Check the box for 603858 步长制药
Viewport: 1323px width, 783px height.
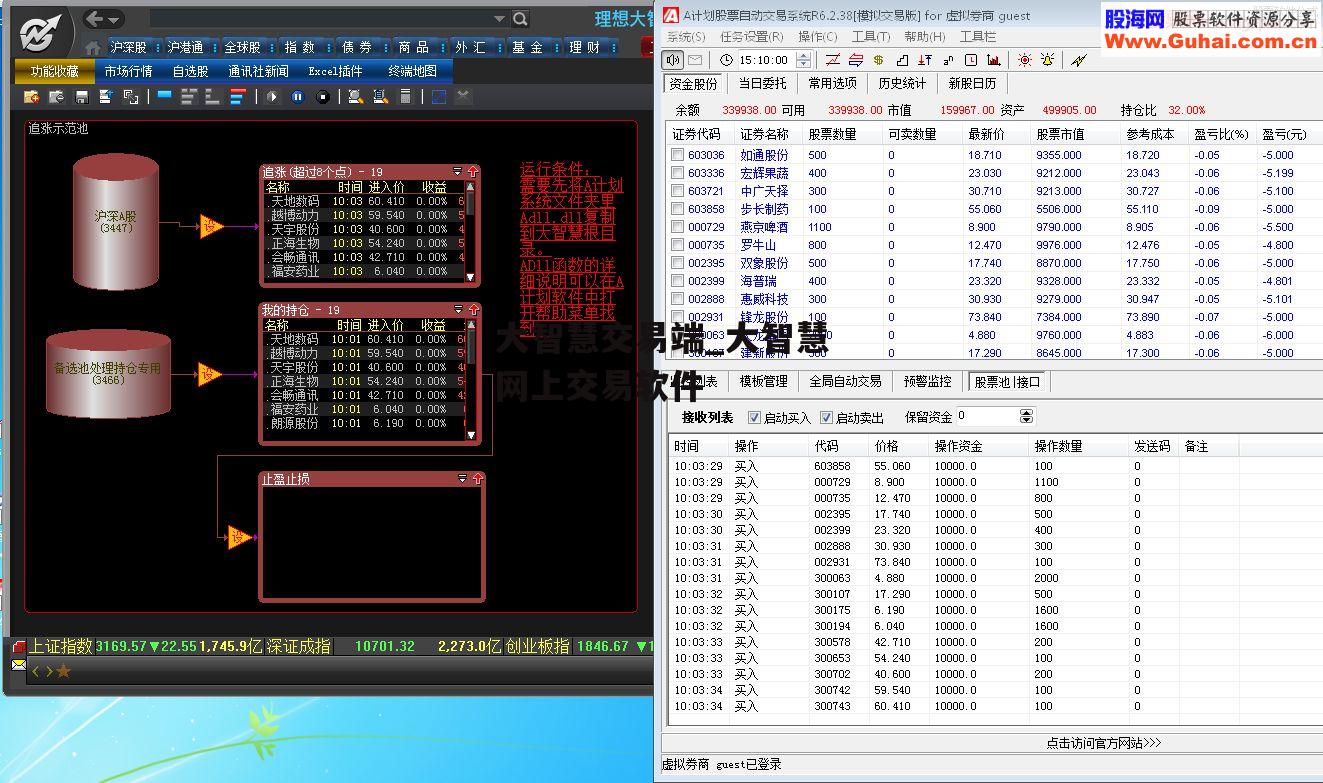[678, 209]
